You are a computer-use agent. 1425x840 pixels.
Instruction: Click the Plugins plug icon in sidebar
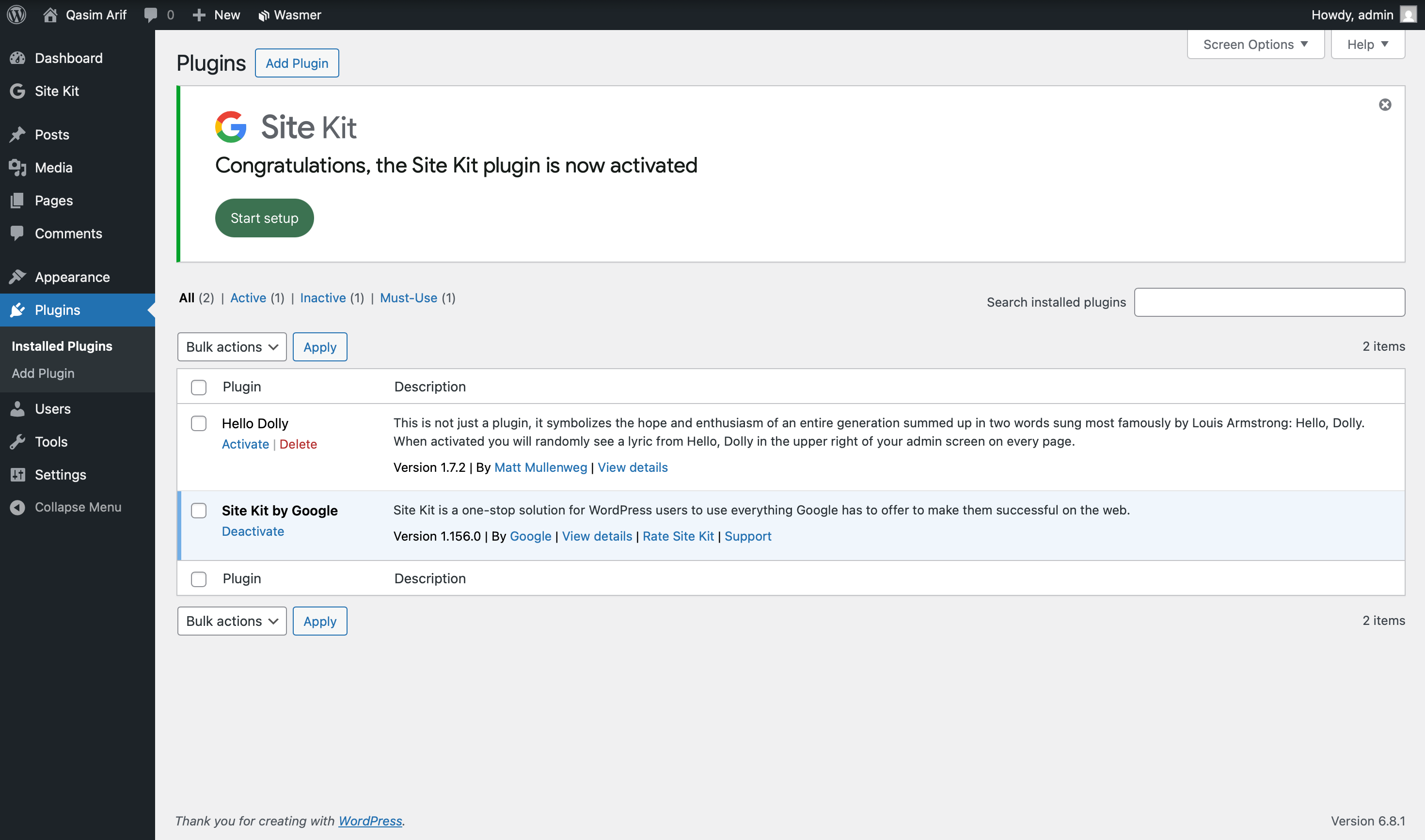click(17, 310)
